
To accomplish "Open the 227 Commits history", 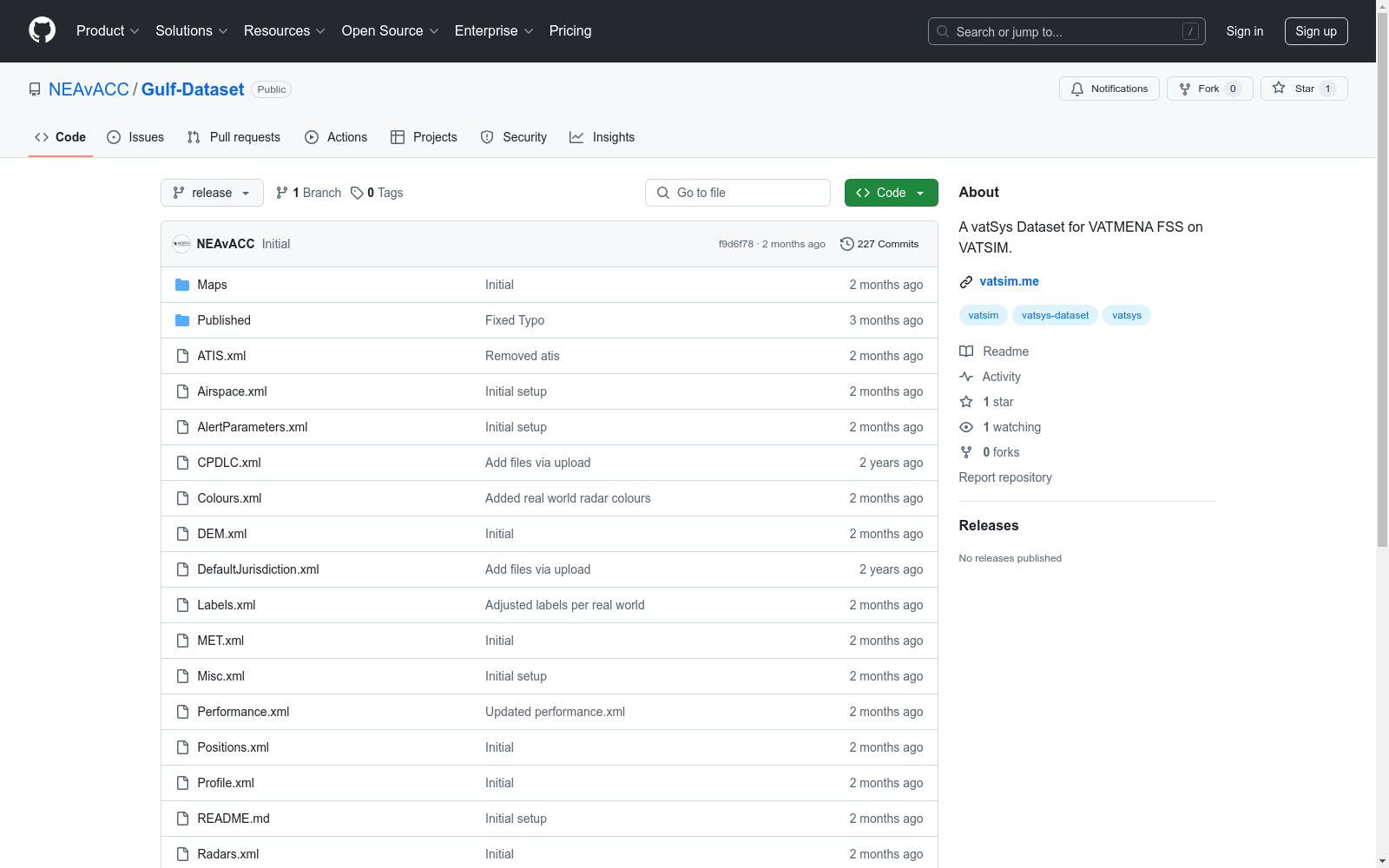I will (x=879, y=244).
